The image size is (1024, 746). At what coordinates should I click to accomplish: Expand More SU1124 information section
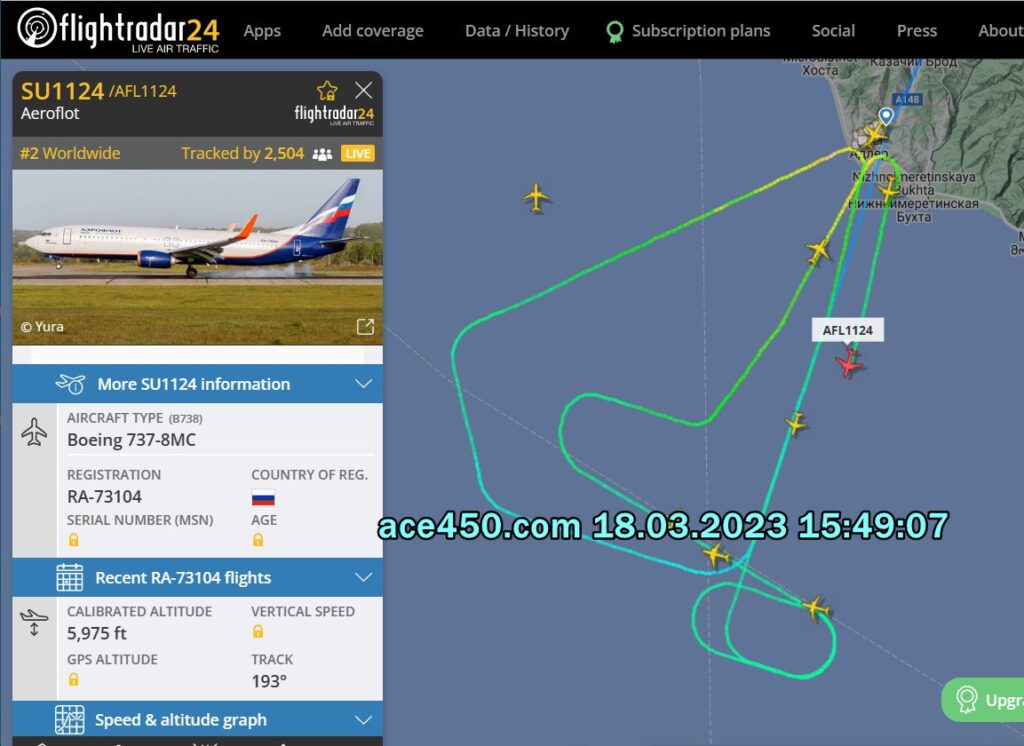pyautogui.click(x=197, y=384)
